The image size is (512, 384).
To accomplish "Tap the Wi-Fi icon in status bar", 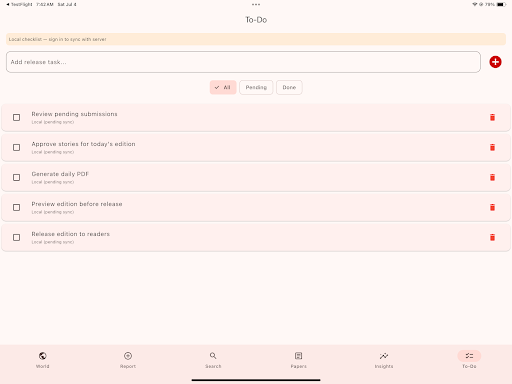I will click(x=475, y=4).
